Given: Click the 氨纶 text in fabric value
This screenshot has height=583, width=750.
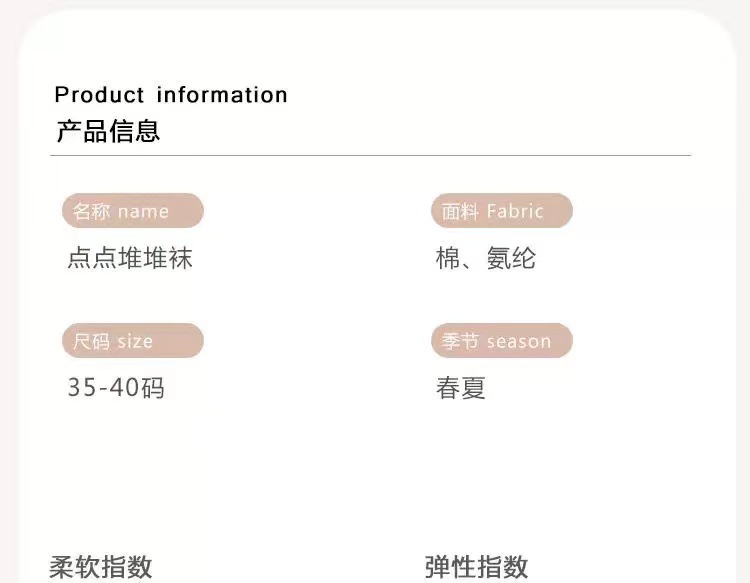Looking at the screenshot, I should click(511, 259).
